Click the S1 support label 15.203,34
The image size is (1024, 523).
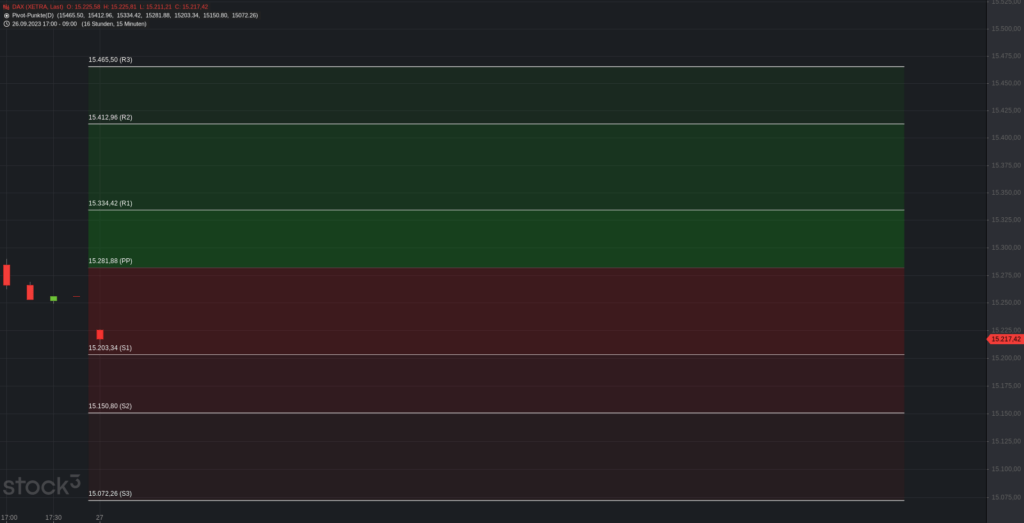110,348
